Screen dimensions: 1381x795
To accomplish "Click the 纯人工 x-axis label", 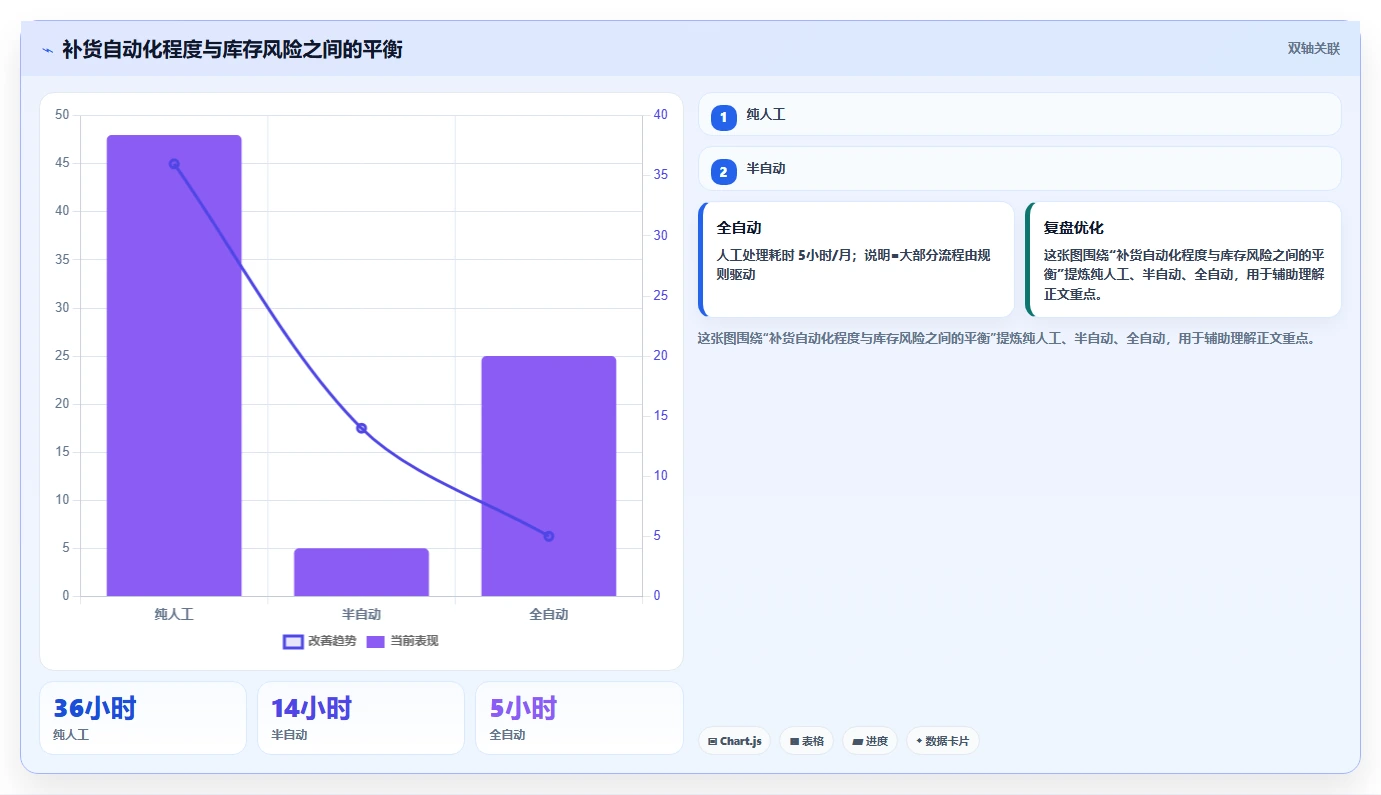I will [x=174, y=614].
